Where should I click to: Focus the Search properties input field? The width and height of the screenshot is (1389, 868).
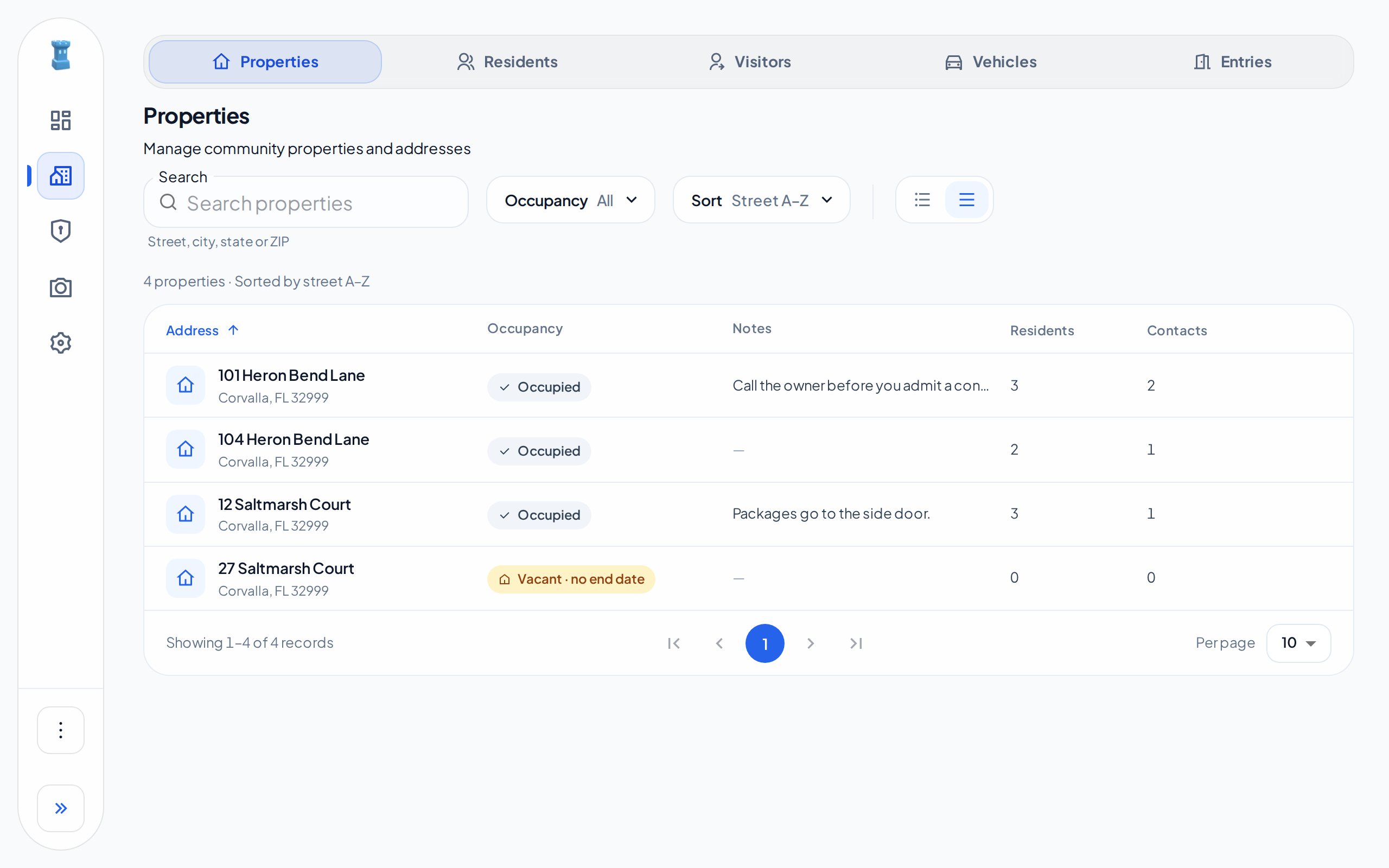coord(306,202)
